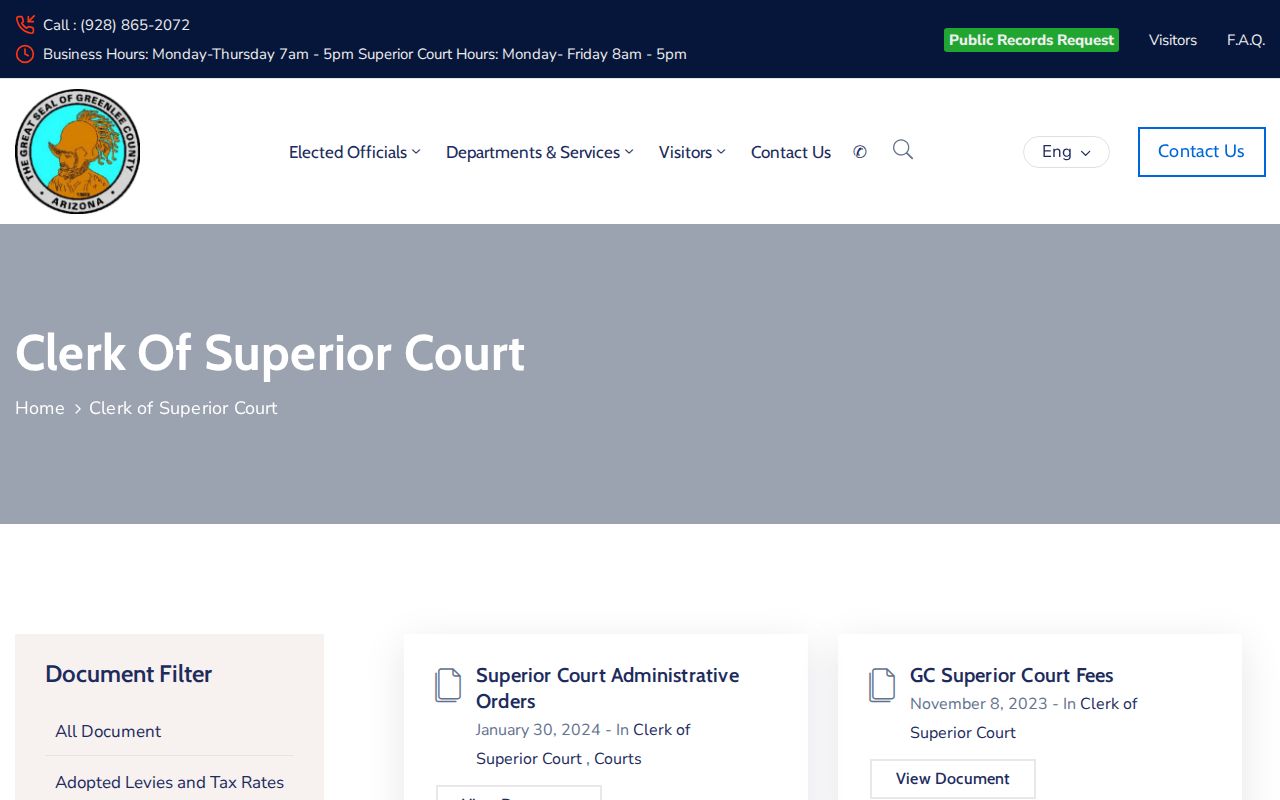Click the outlined Contact Us button

(x=1202, y=152)
